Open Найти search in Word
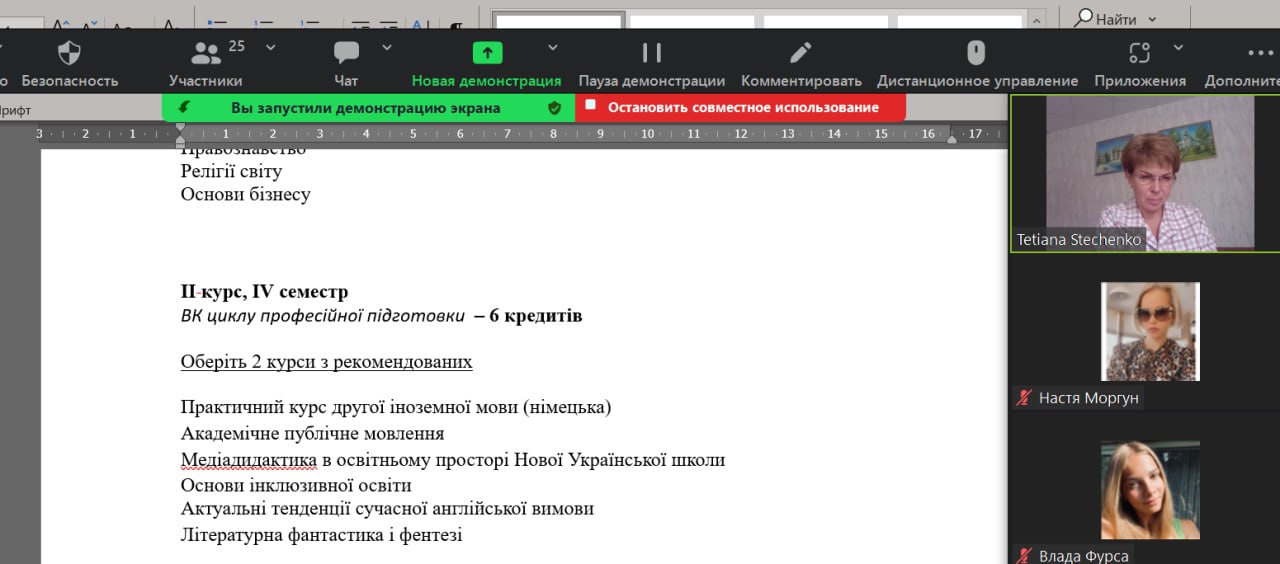Image resolution: width=1280 pixels, height=564 pixels. point(1106,18)
